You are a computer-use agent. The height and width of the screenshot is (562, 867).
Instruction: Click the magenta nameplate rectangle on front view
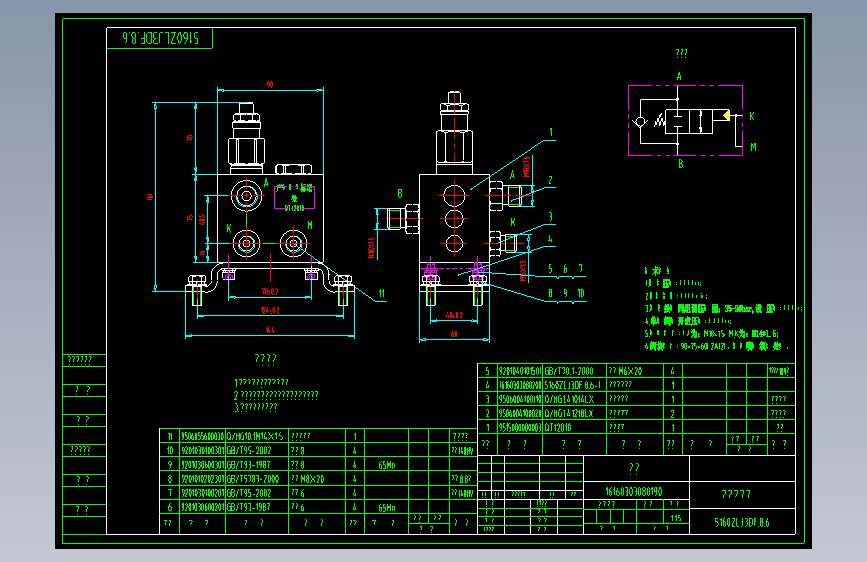pos(294,197)
